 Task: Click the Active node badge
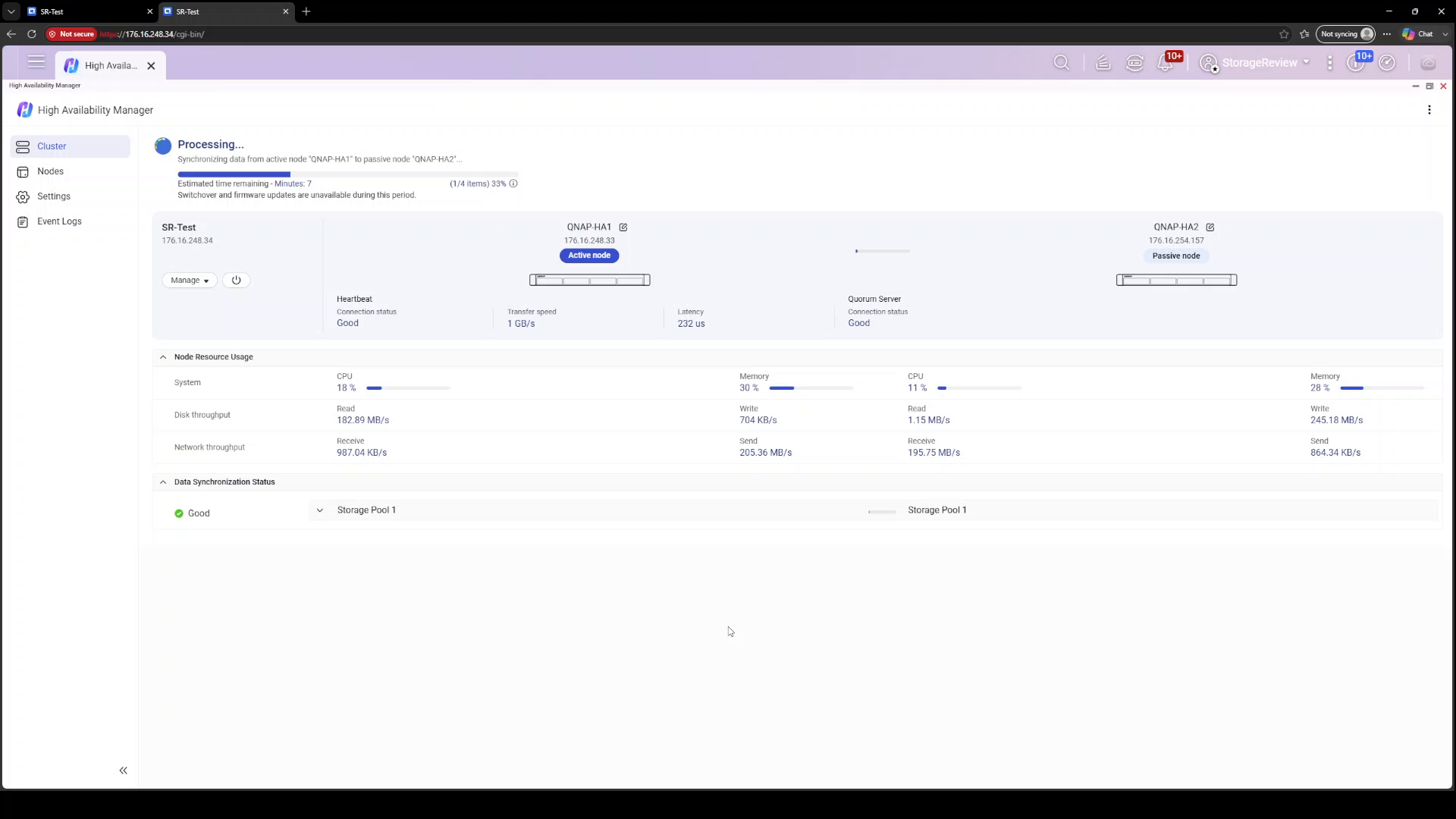point(589,256)
